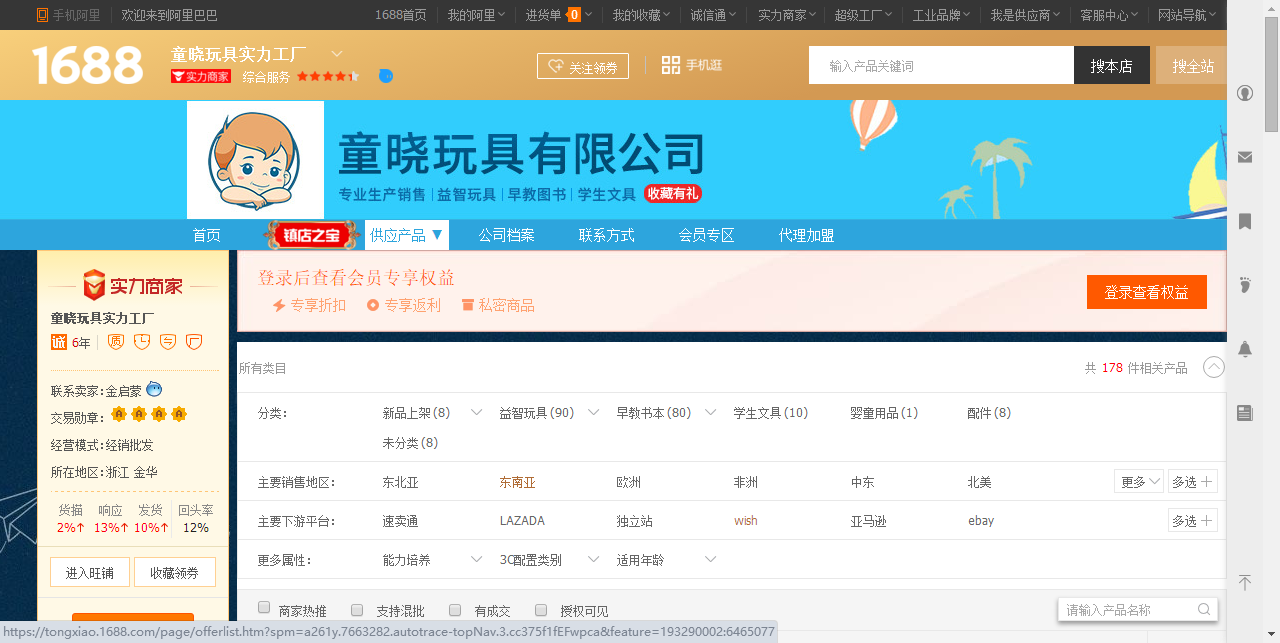This screenshot has width=1280, height=643.
Task: Click the 收藏领券 button
Action: [x=175, y=573]
